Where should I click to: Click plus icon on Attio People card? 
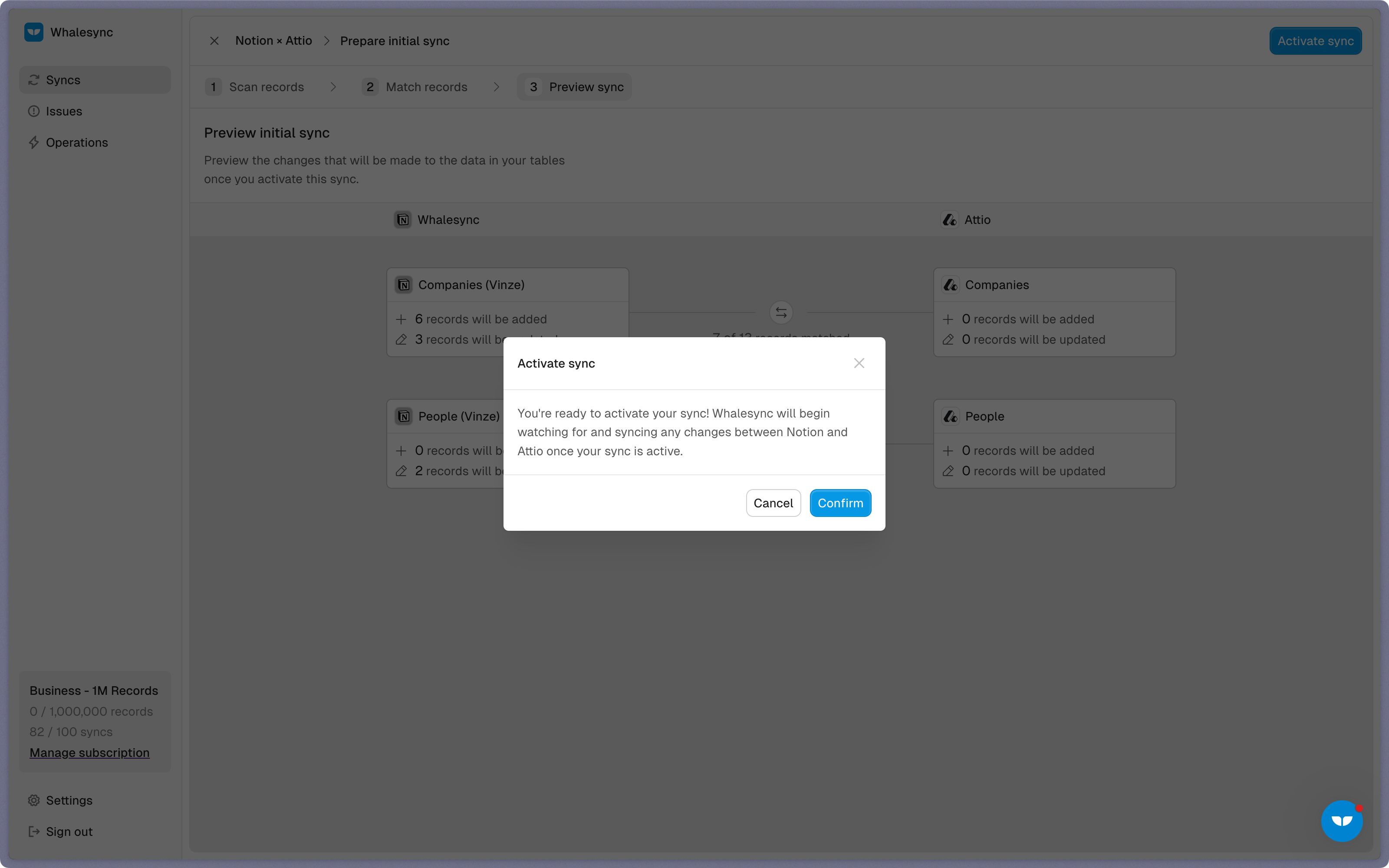pyautogui.click(x=948, y=450)
